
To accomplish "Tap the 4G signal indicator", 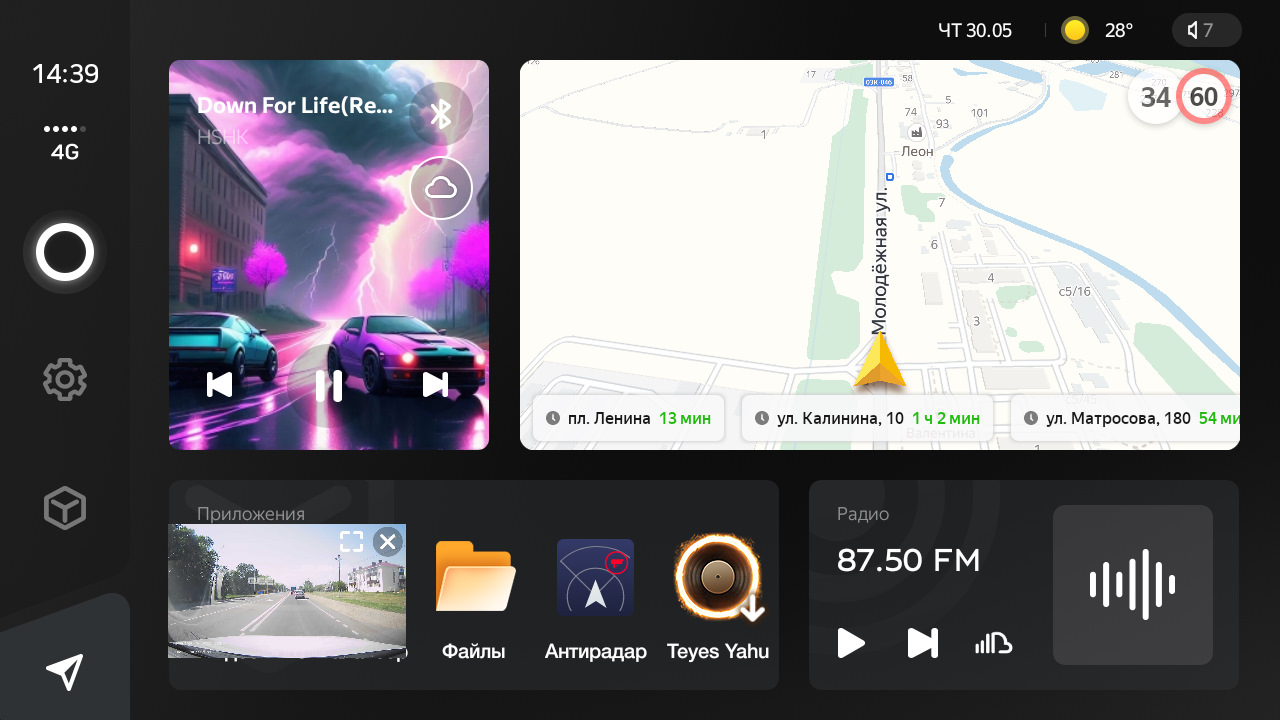I will pyautogui.click(x=65, y=144).
